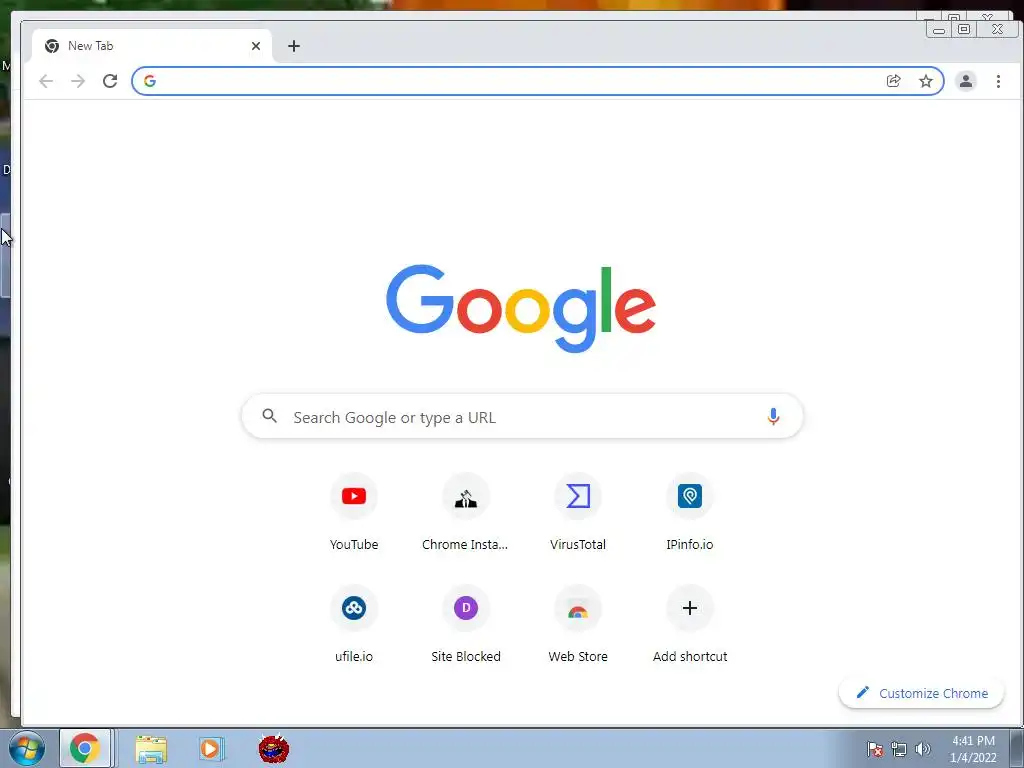Screen dimensions: 1024x768
Task: Click the Search Google or type a URL box
Action: [x=522, y=416]
